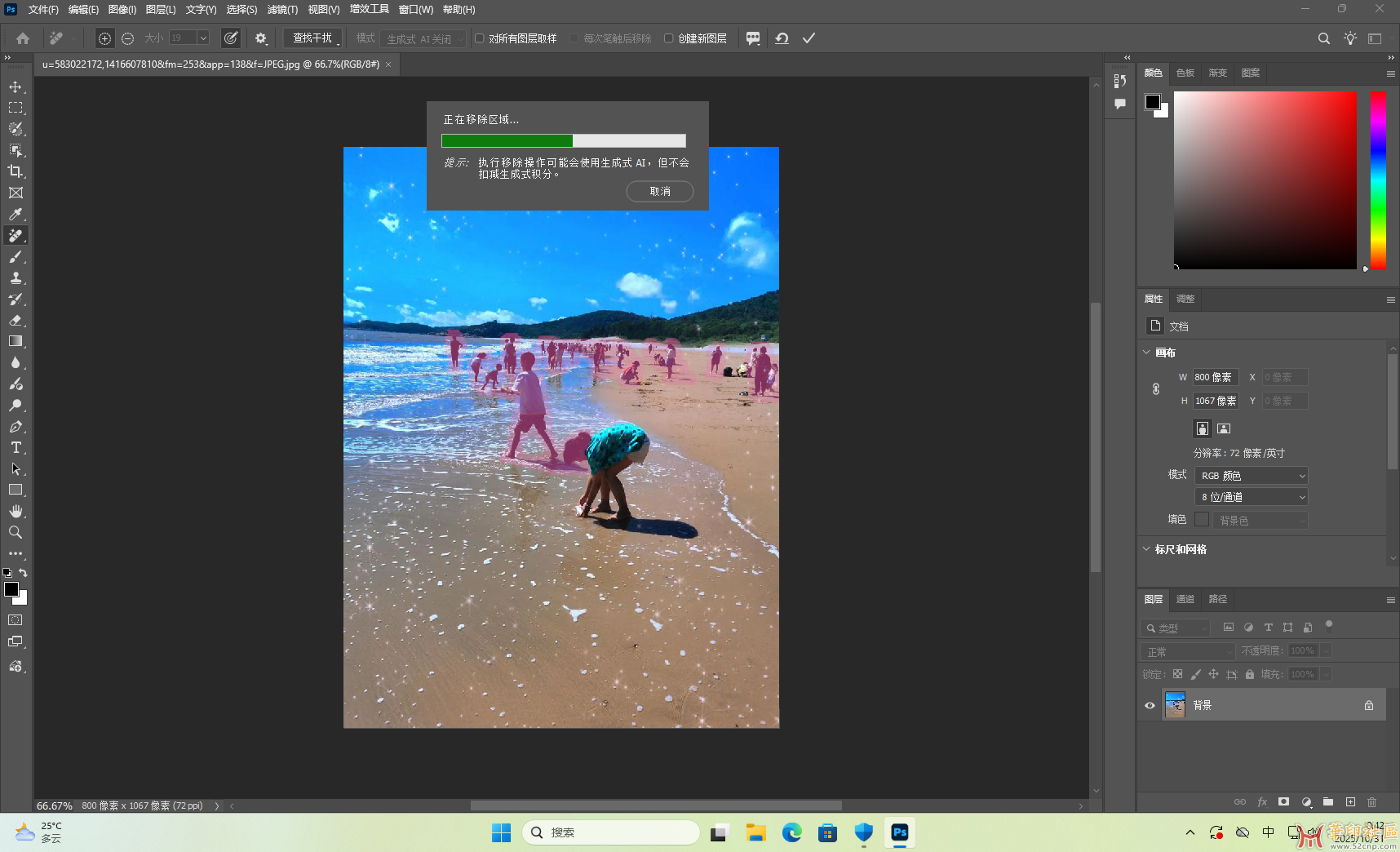The height and width of the screenshot is (852, 1400).
Task: Click the 查找干扰 button
Action: [312, 38]
